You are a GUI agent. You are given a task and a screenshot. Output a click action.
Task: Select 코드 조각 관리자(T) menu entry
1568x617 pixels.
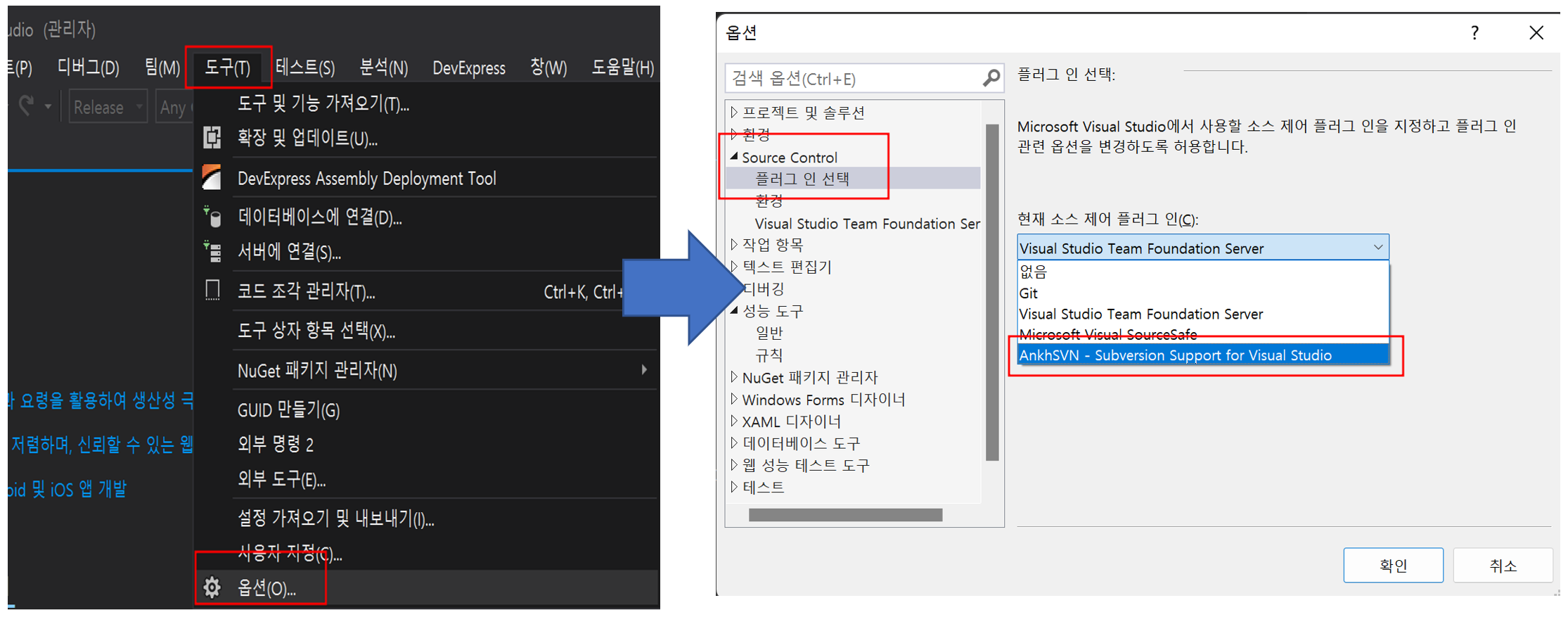426,291
